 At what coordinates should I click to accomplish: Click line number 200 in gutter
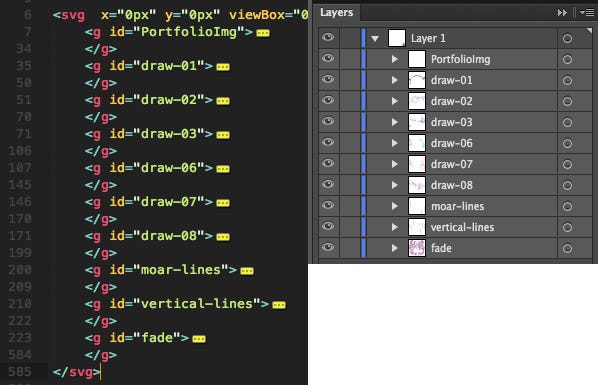pos(20,269)
